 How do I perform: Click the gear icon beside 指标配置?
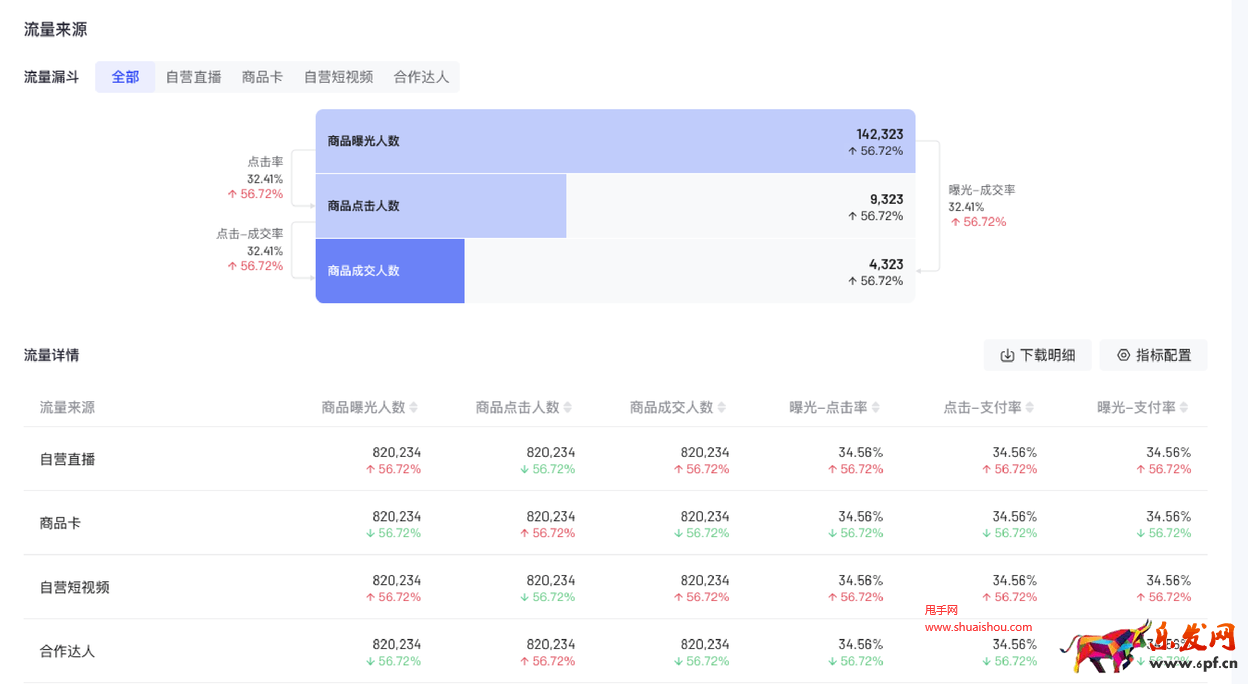tap(1124, 355)
